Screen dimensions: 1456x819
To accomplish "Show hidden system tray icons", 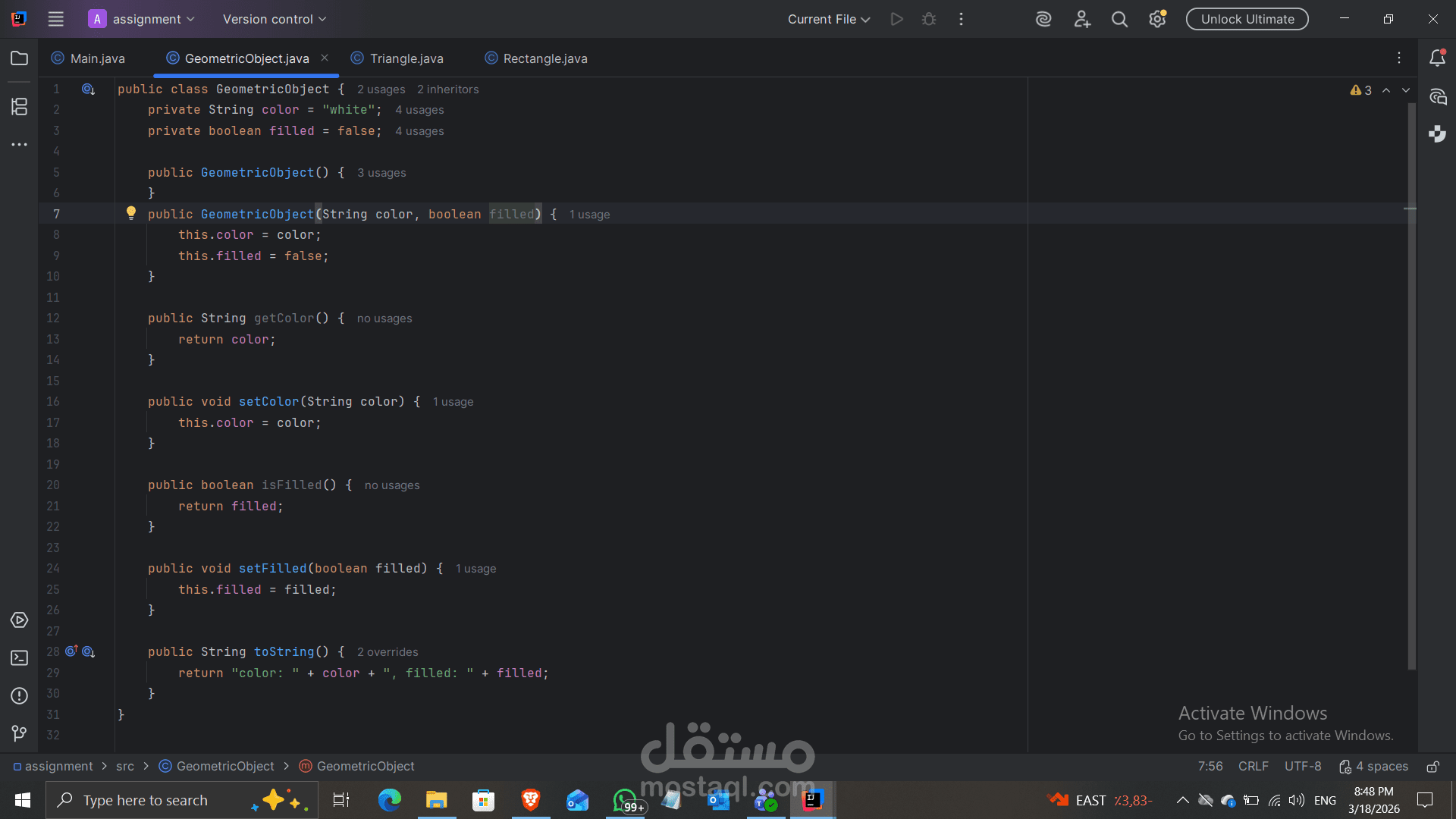I will pos(1182,800).
